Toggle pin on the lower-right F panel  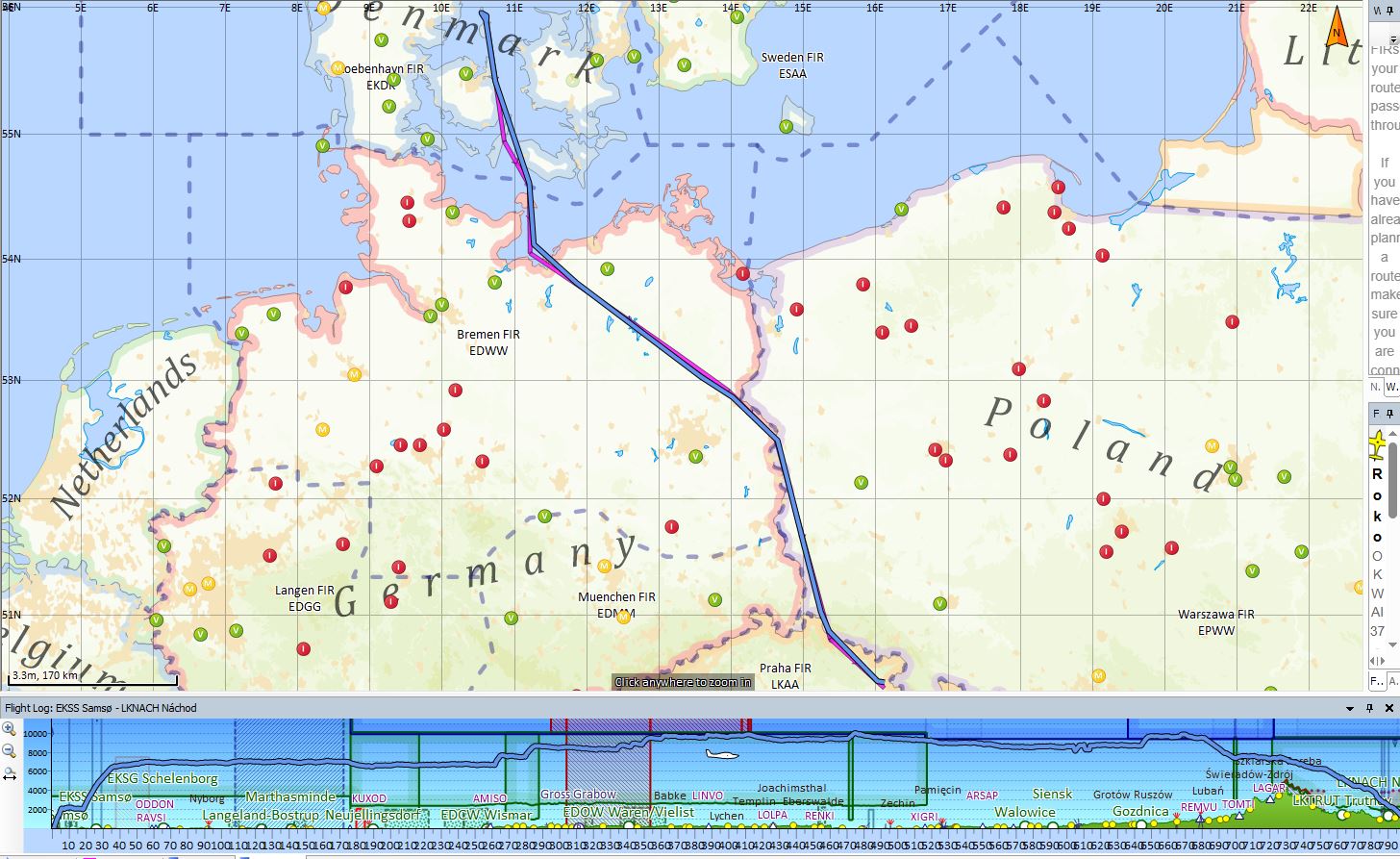[1391, 414]
